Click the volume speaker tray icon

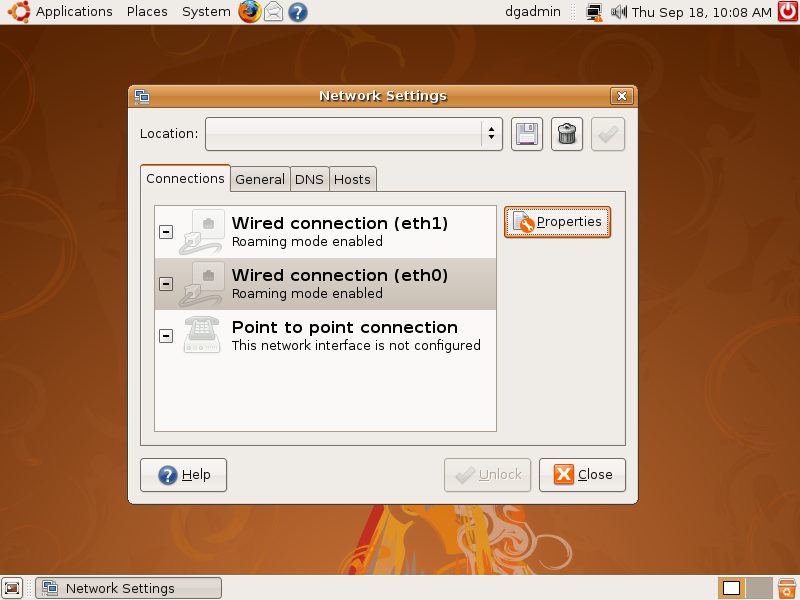click(619, 11)
